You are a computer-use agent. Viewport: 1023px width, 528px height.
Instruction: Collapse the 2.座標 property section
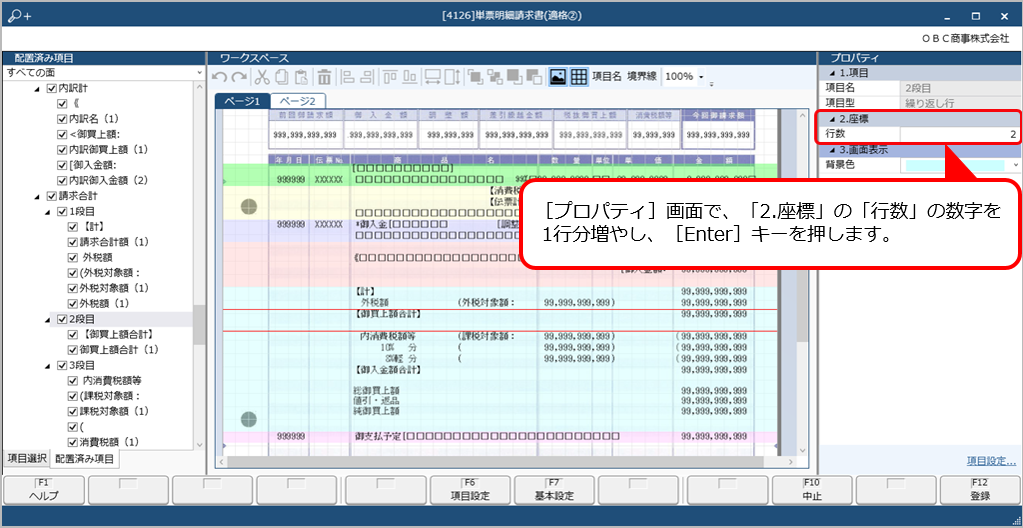[831, 119]
